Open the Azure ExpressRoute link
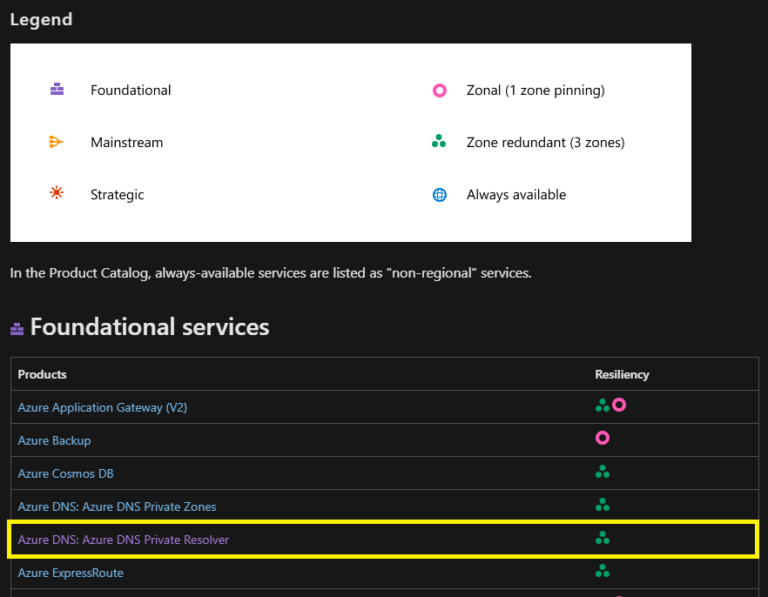The height and width of the screenshot is (597, 768). pyautogui.click(x=71, y=573)
